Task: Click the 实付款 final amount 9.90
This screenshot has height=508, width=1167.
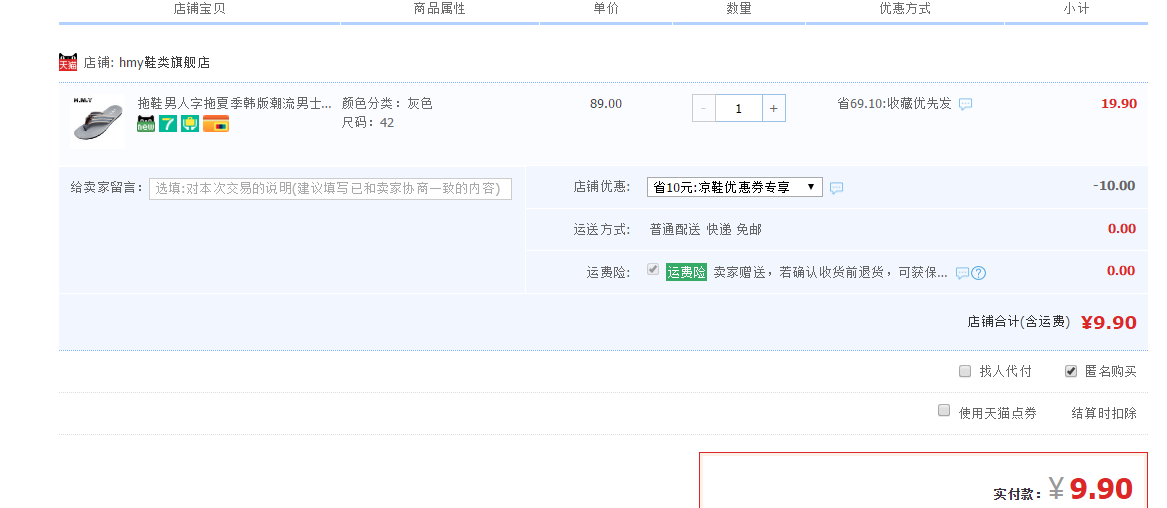Action: point(1101,489)
